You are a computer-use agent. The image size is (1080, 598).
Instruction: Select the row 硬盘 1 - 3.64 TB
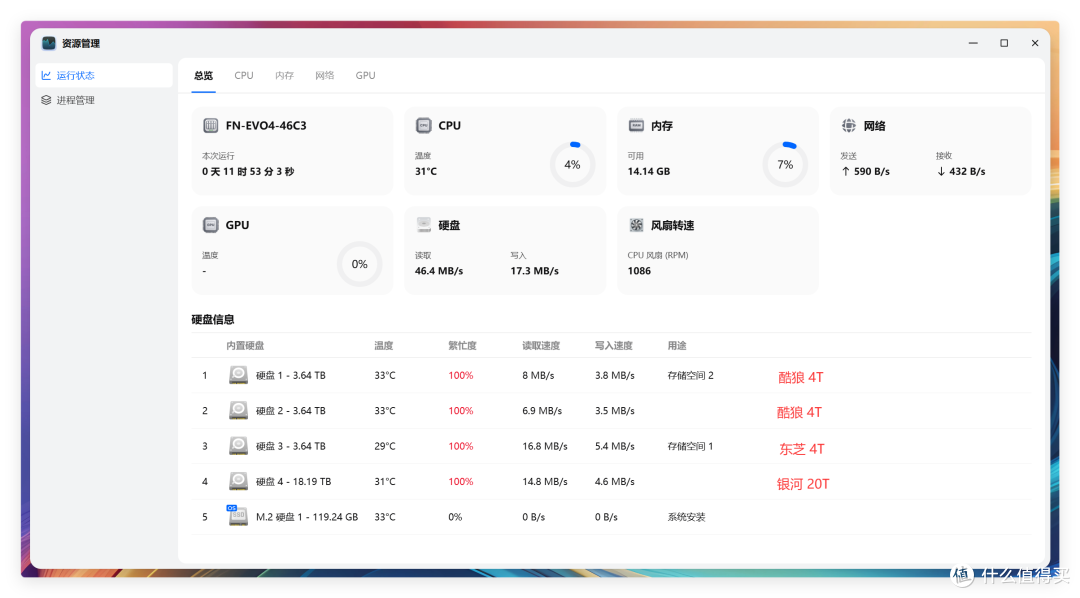(611, 375)
